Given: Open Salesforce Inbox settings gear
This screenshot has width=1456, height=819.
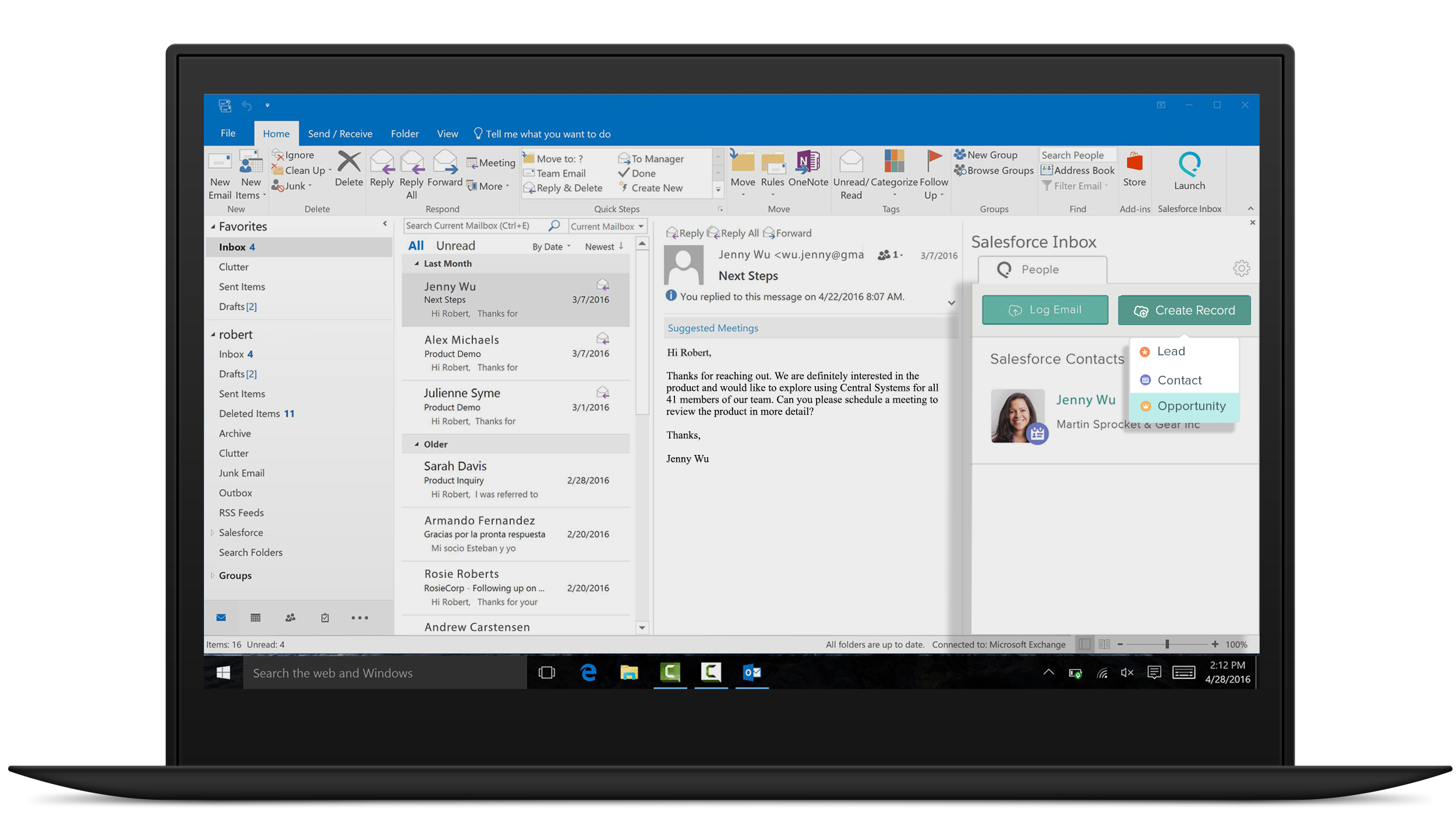Looking at the screenshot, I should tap(1241, 269).
